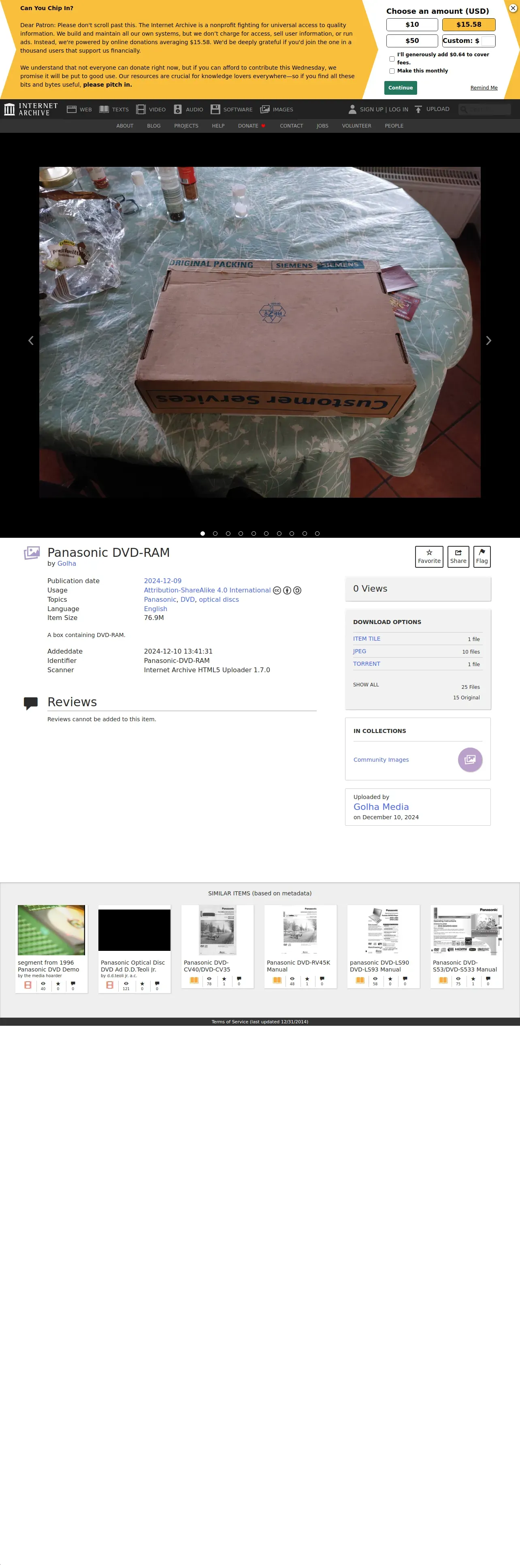Click the Continue donation button
The height and width of the screenshot is (1568, 520).
400,87
